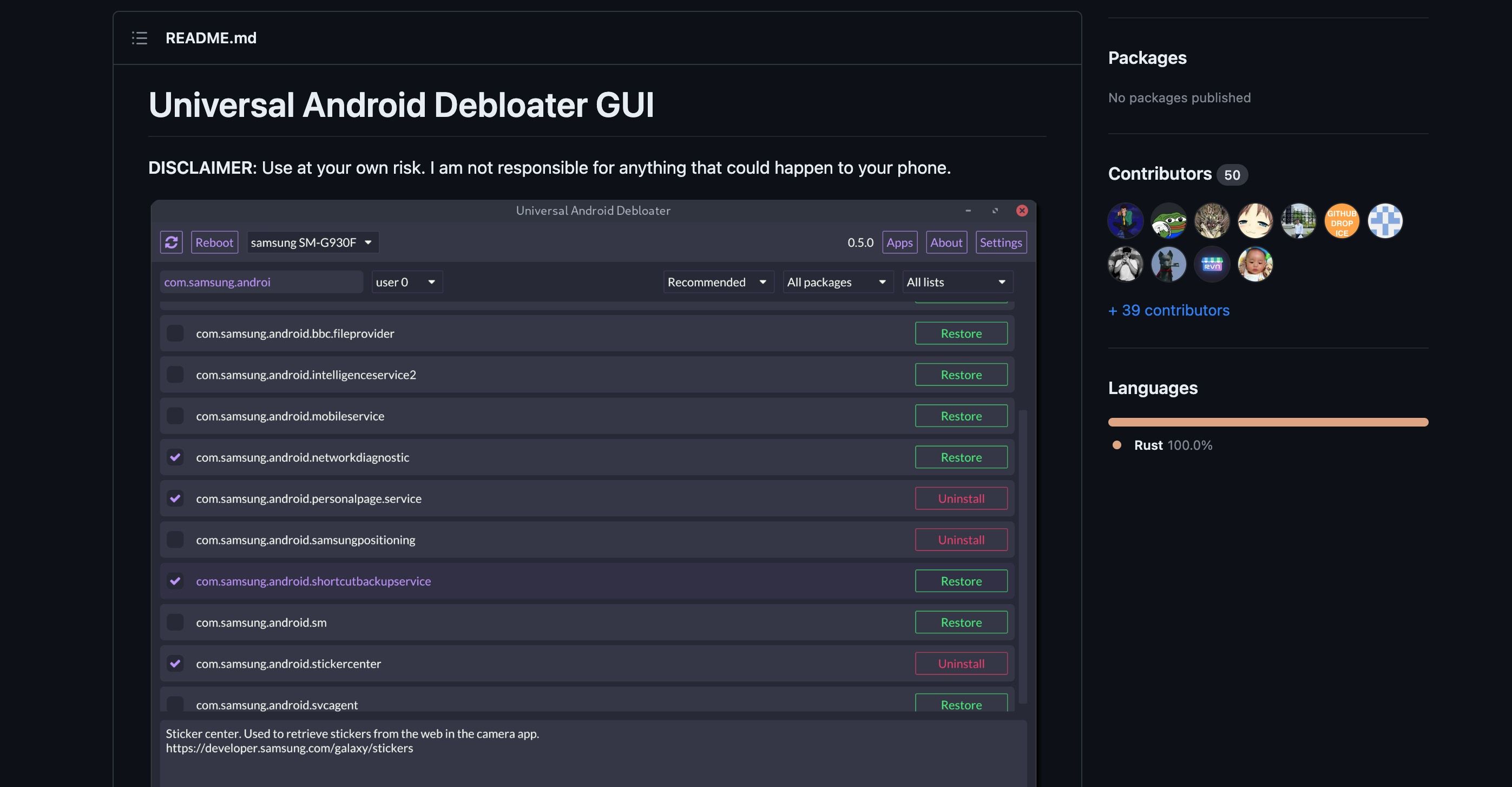
Task: Open the About section of the debloater
Action: (x=945, y=242)
